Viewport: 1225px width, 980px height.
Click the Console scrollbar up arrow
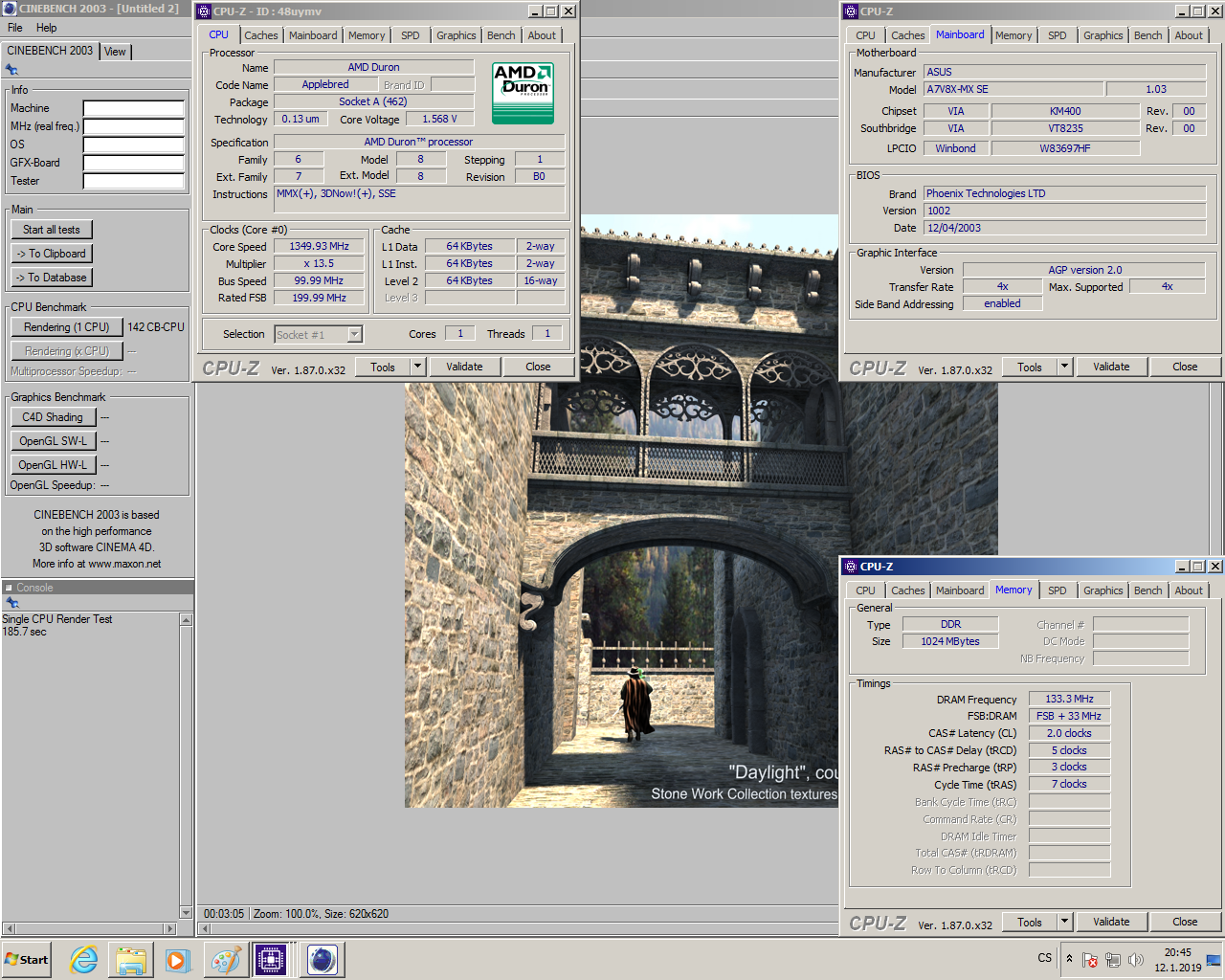pos(186,620)
